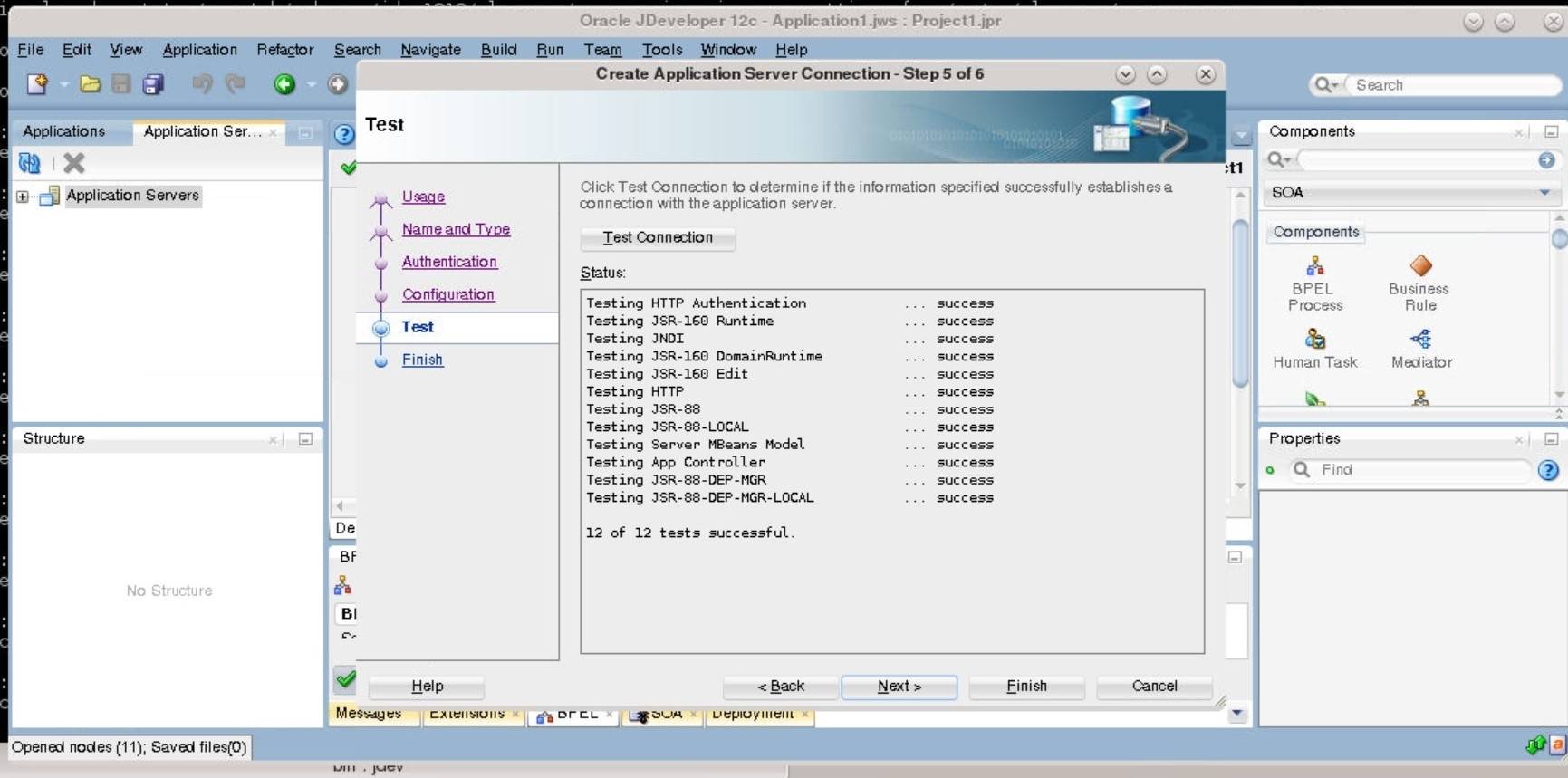
Task: Open the Navigate menu
Action: [x=430, y=50]
